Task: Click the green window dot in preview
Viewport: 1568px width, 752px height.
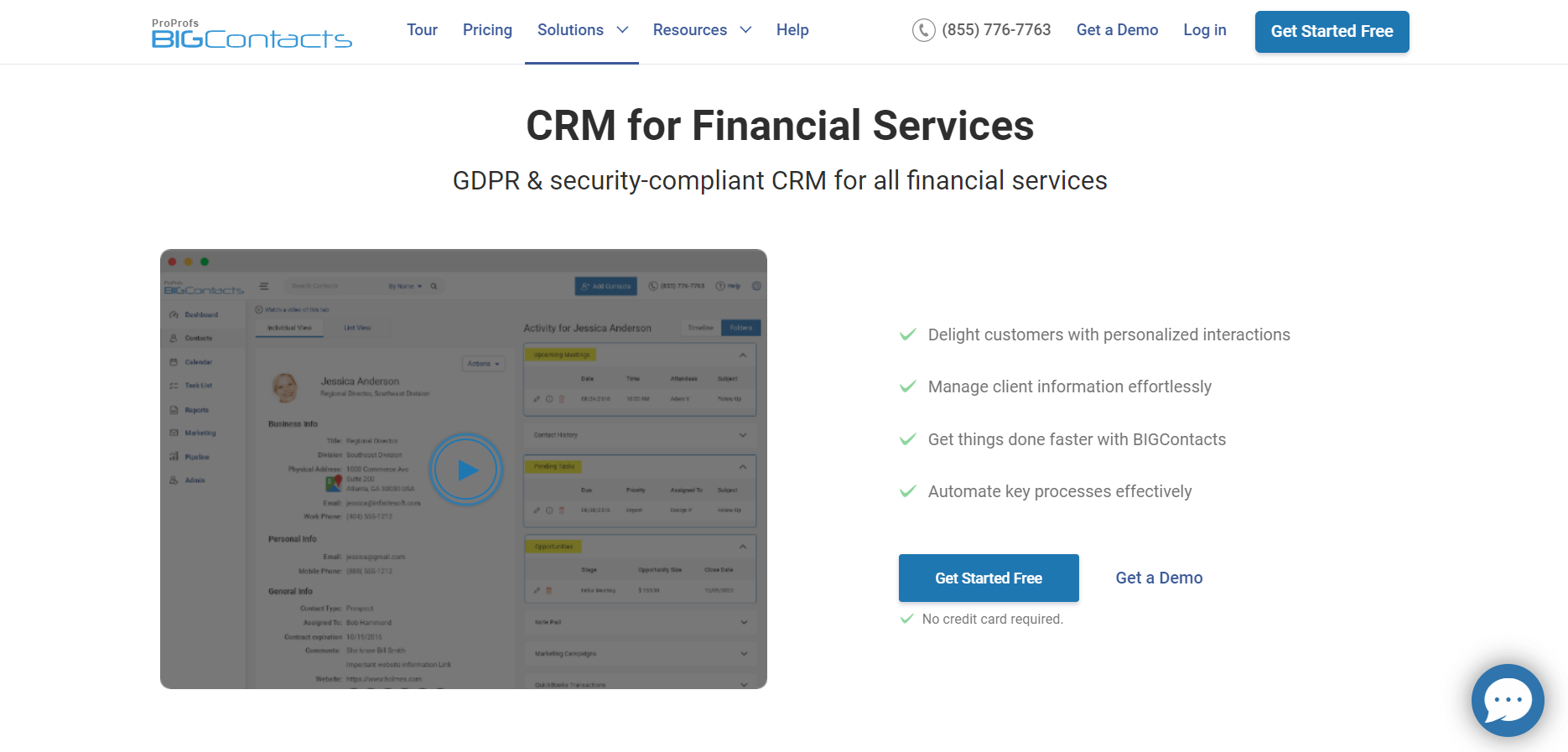Action: [205, 262]
